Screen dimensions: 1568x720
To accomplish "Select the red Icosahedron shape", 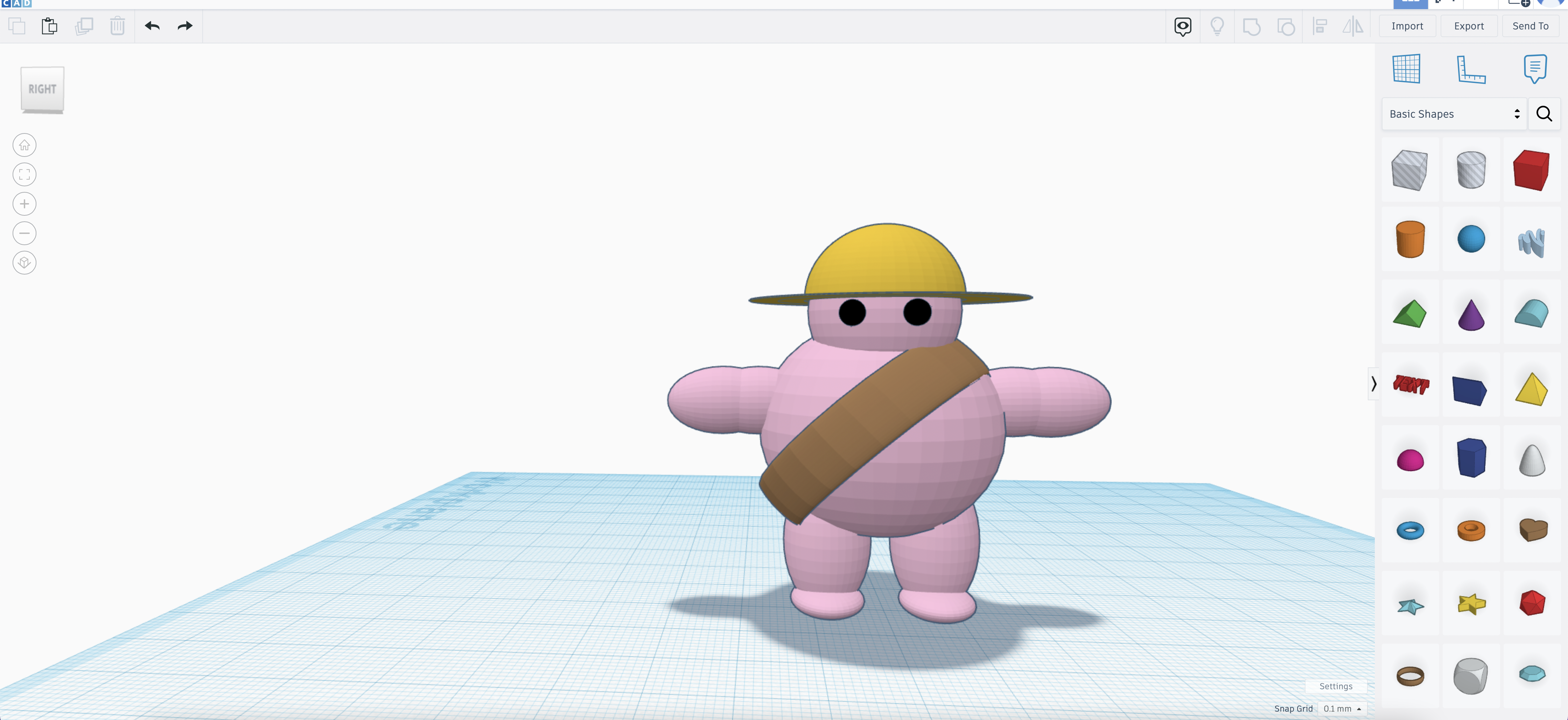I will (1532, 603).
